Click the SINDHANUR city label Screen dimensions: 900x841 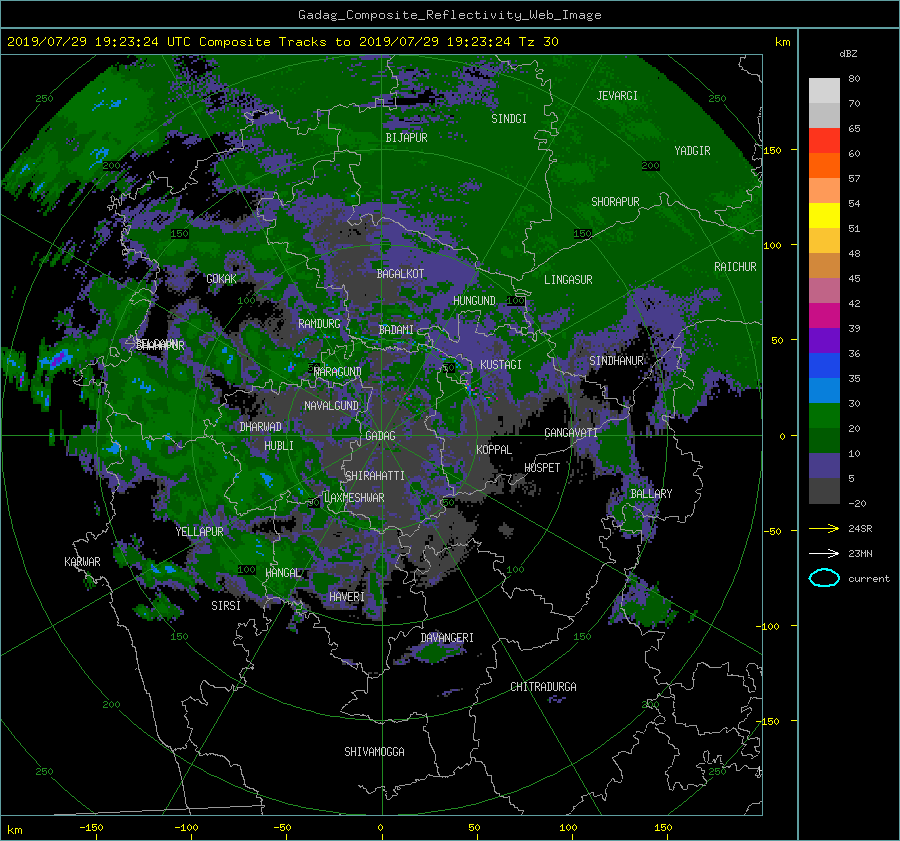point(616,361)
